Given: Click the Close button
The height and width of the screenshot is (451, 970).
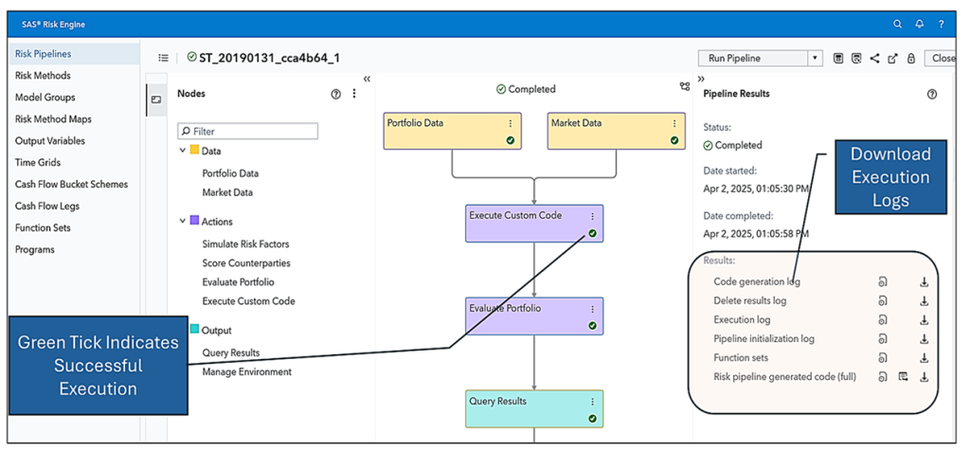Looking at the screenshot, I should pos(941,58).
